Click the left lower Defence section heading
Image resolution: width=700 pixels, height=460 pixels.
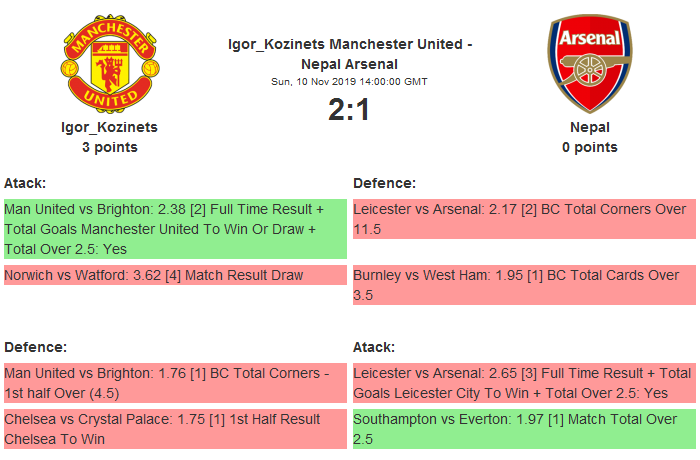pos(35,347)
